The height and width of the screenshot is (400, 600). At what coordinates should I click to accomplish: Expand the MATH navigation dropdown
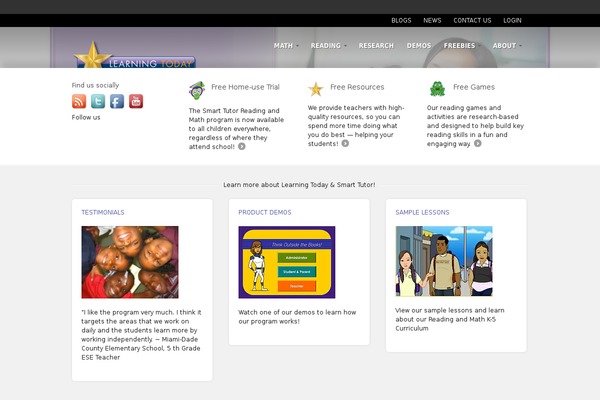pos(286,46)
